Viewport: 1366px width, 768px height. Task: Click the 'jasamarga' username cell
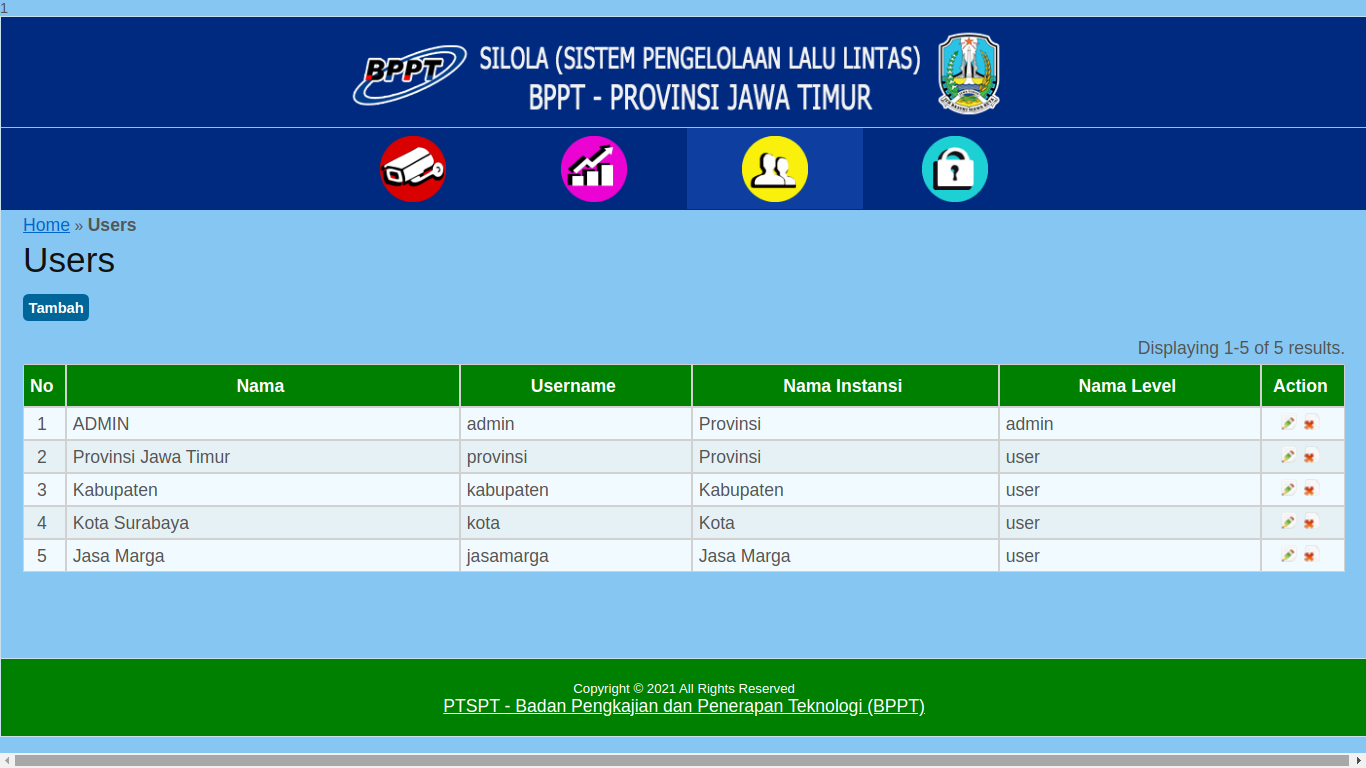[576, 556]
